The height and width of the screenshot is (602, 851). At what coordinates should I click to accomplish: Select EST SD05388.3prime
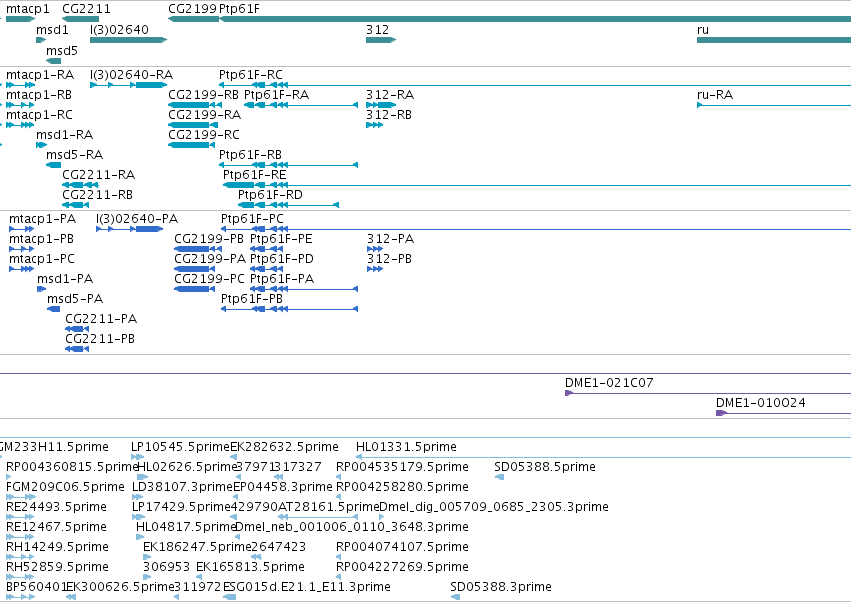pyautogui.click(x=501, y=587)
